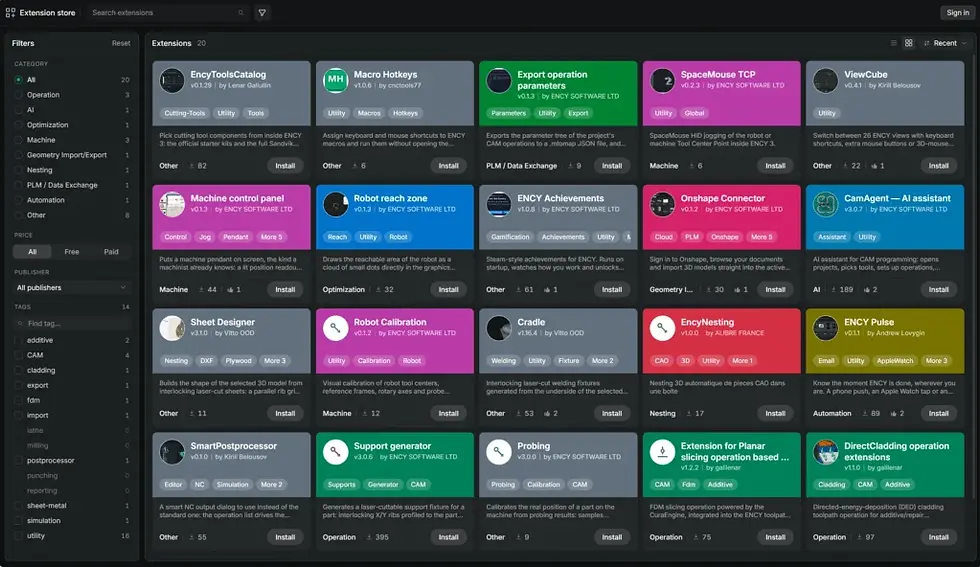Screen dimensions: 980x567
Task: Open CamAgent AI assistant icon
Action: (x=826, y=204)
